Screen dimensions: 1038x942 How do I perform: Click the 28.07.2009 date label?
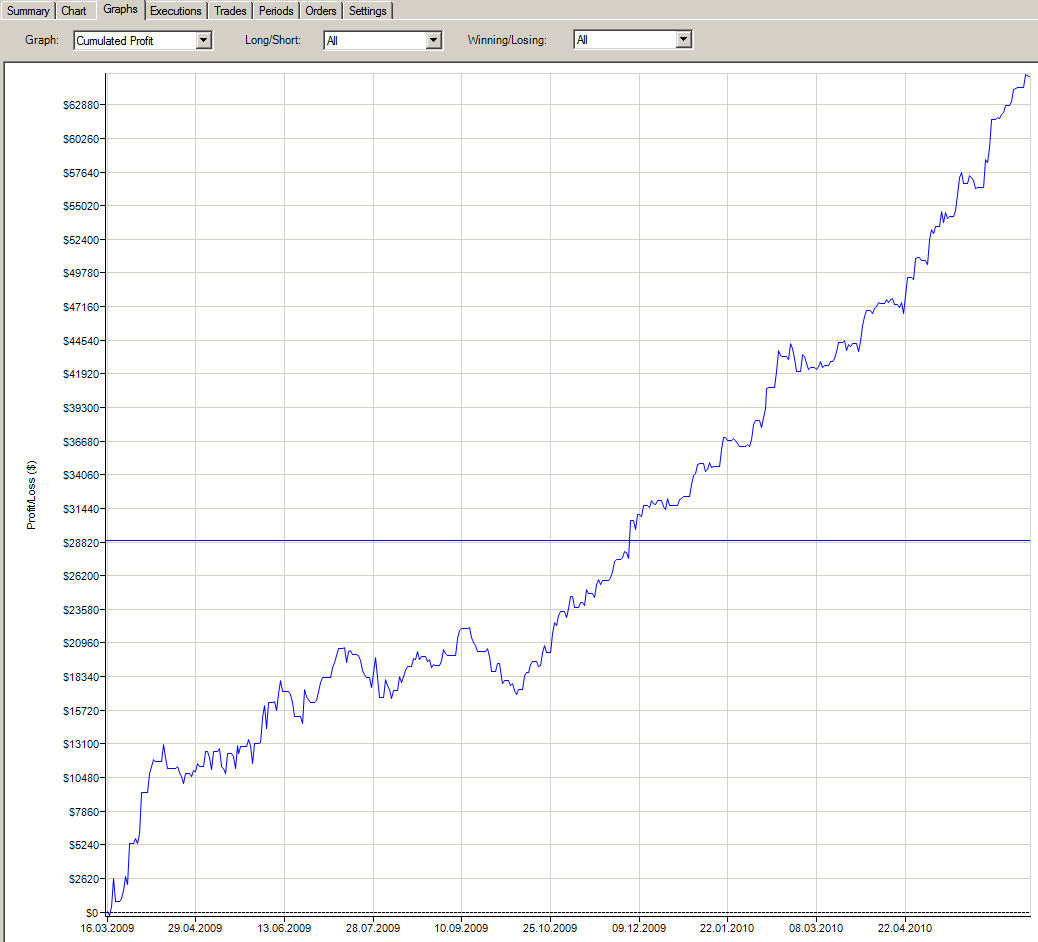click(x=373, y=928)
